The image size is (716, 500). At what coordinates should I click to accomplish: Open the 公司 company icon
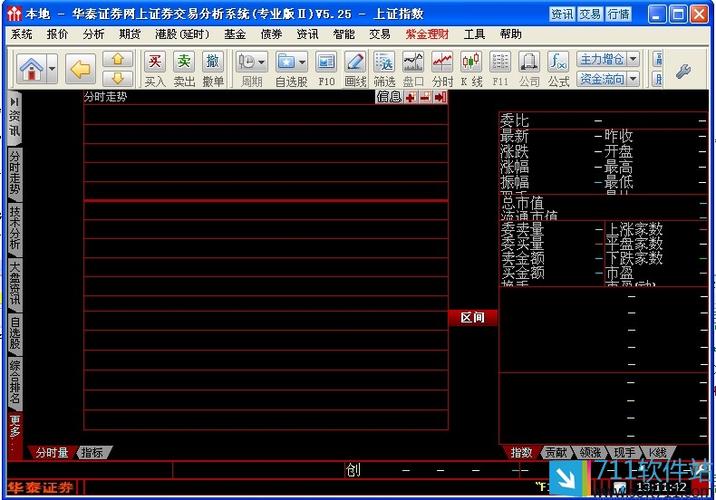click(529, 62)
